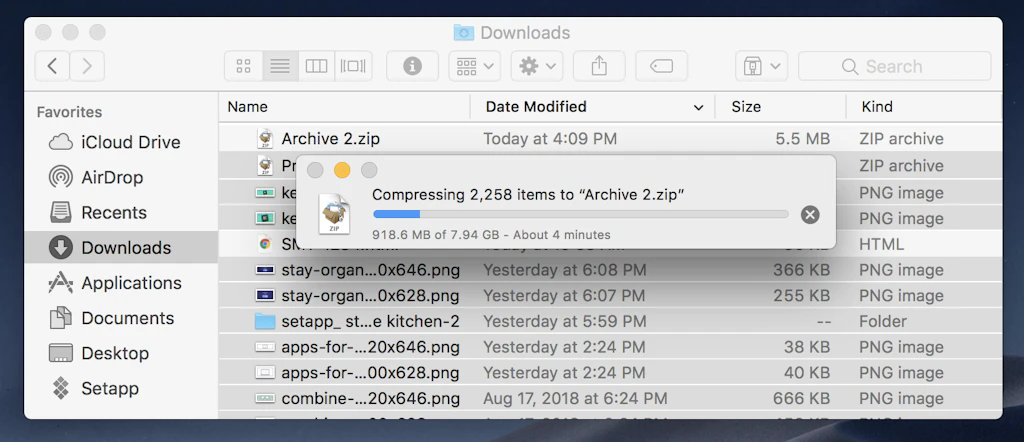Screen dimensions: 1024x442
Task: Click the 'Today at 4:09 PM' date cell
Action: [x=550, y=138]
